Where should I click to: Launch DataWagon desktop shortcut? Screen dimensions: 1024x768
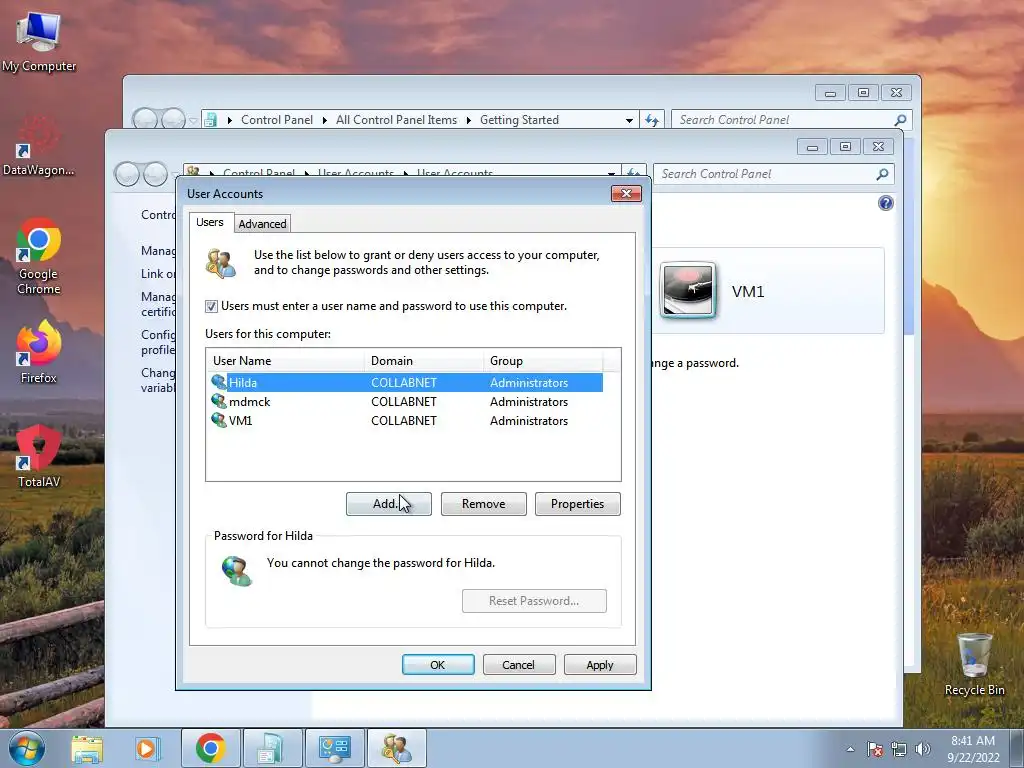tap(39, 146)
